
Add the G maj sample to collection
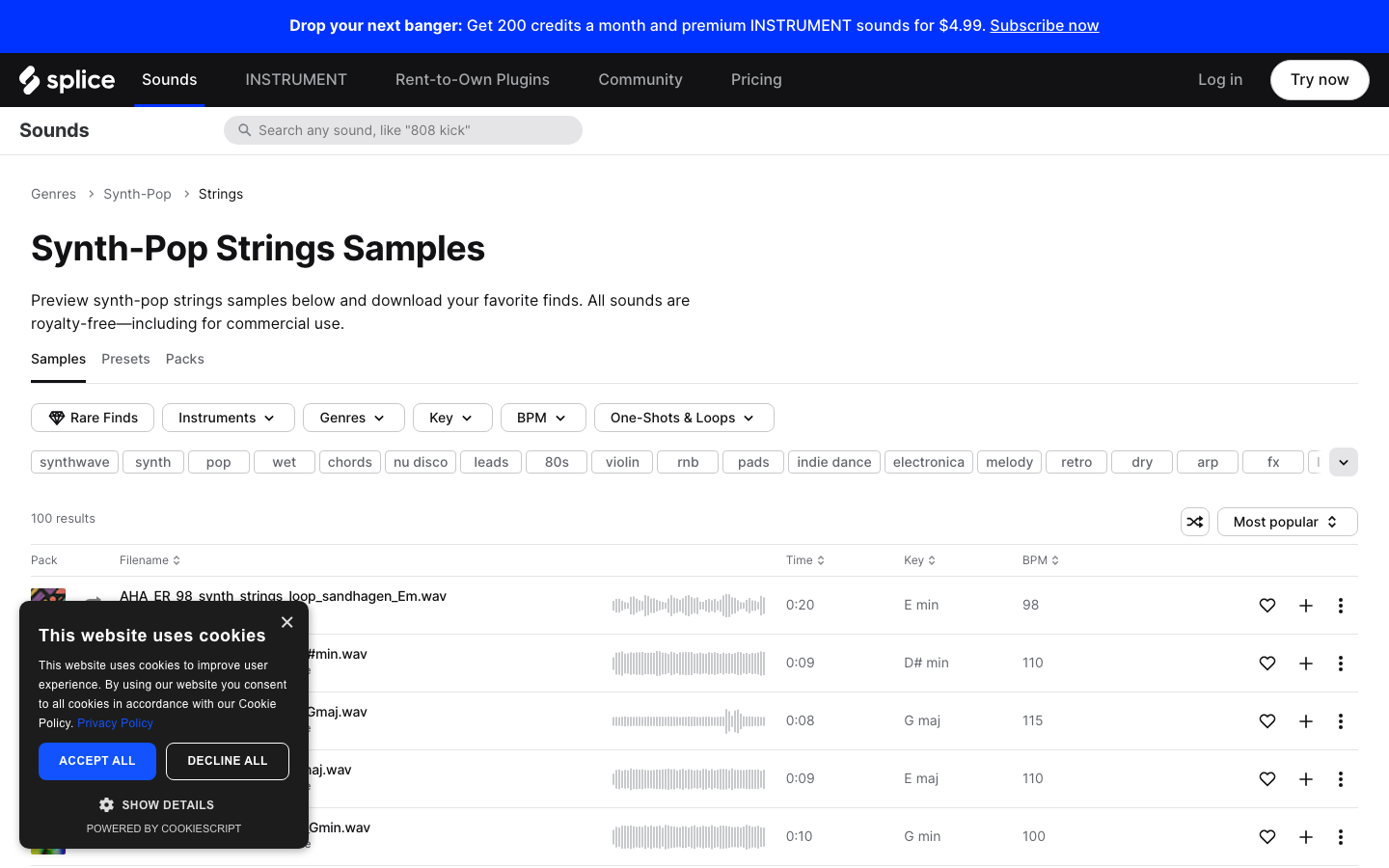(x=1306, y=721)
